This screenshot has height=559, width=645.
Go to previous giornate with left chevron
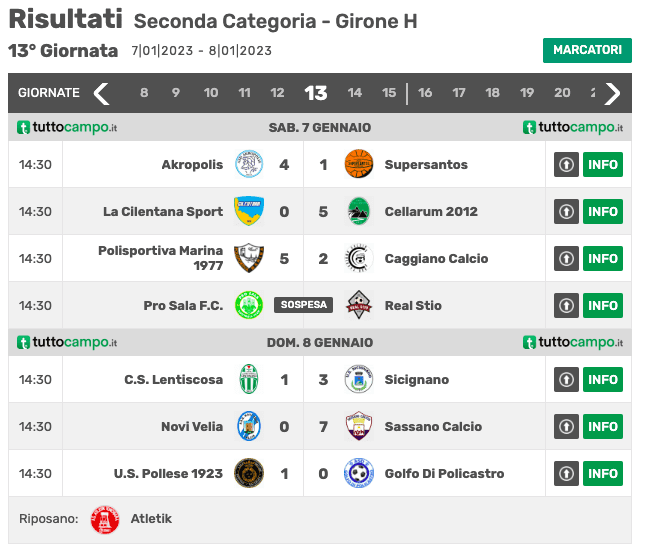pos(101,94)
